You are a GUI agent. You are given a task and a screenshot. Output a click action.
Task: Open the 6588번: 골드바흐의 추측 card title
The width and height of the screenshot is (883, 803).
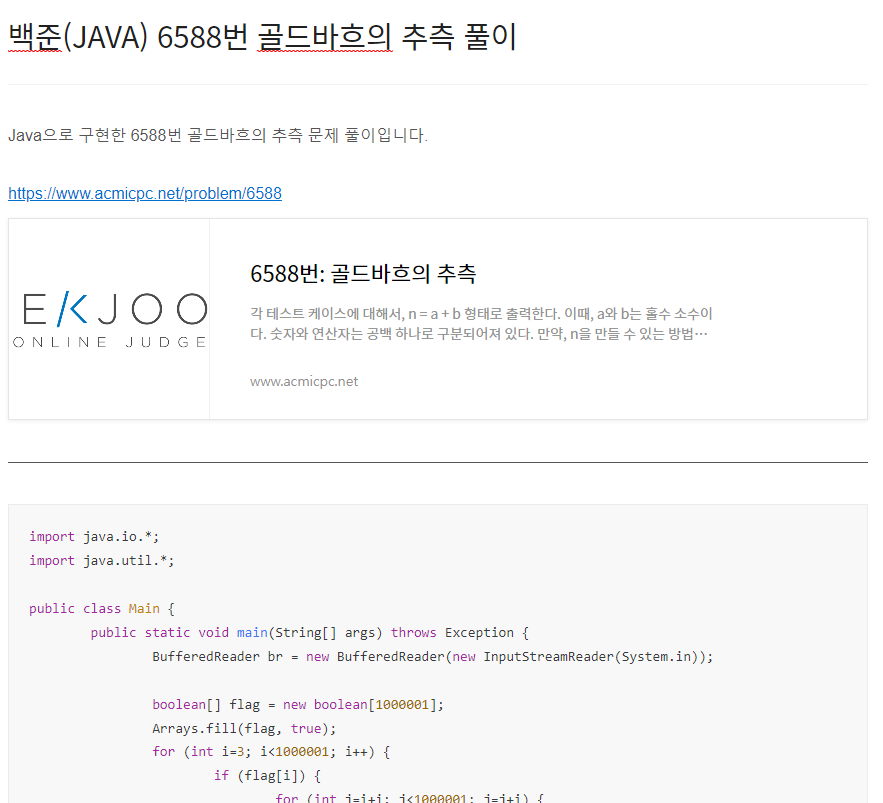(363, 274)
